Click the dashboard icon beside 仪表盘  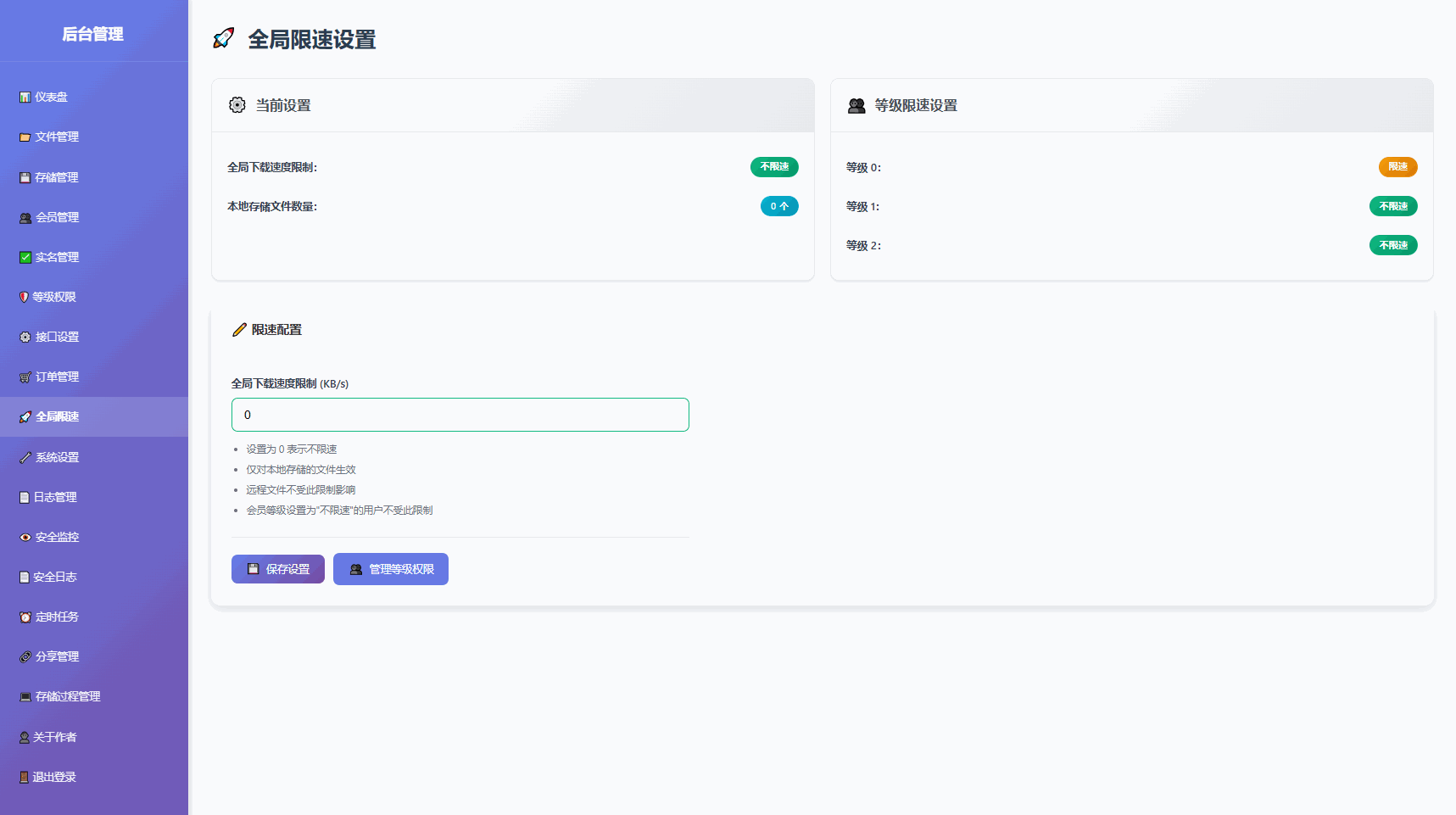(x=25, y=98)
